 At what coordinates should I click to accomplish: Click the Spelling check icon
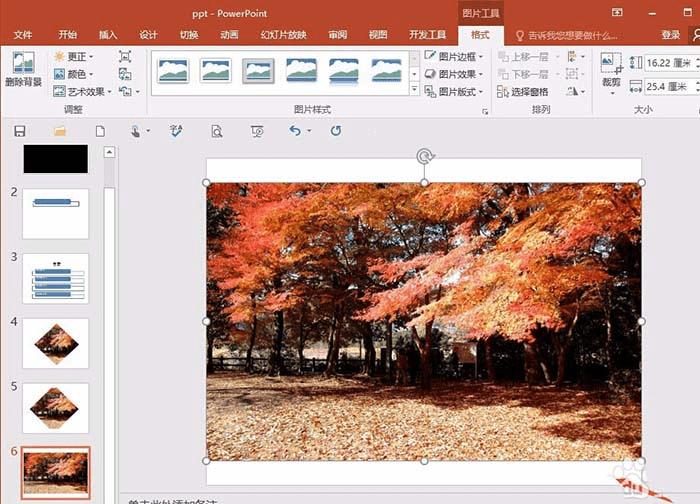click(176, 131)
